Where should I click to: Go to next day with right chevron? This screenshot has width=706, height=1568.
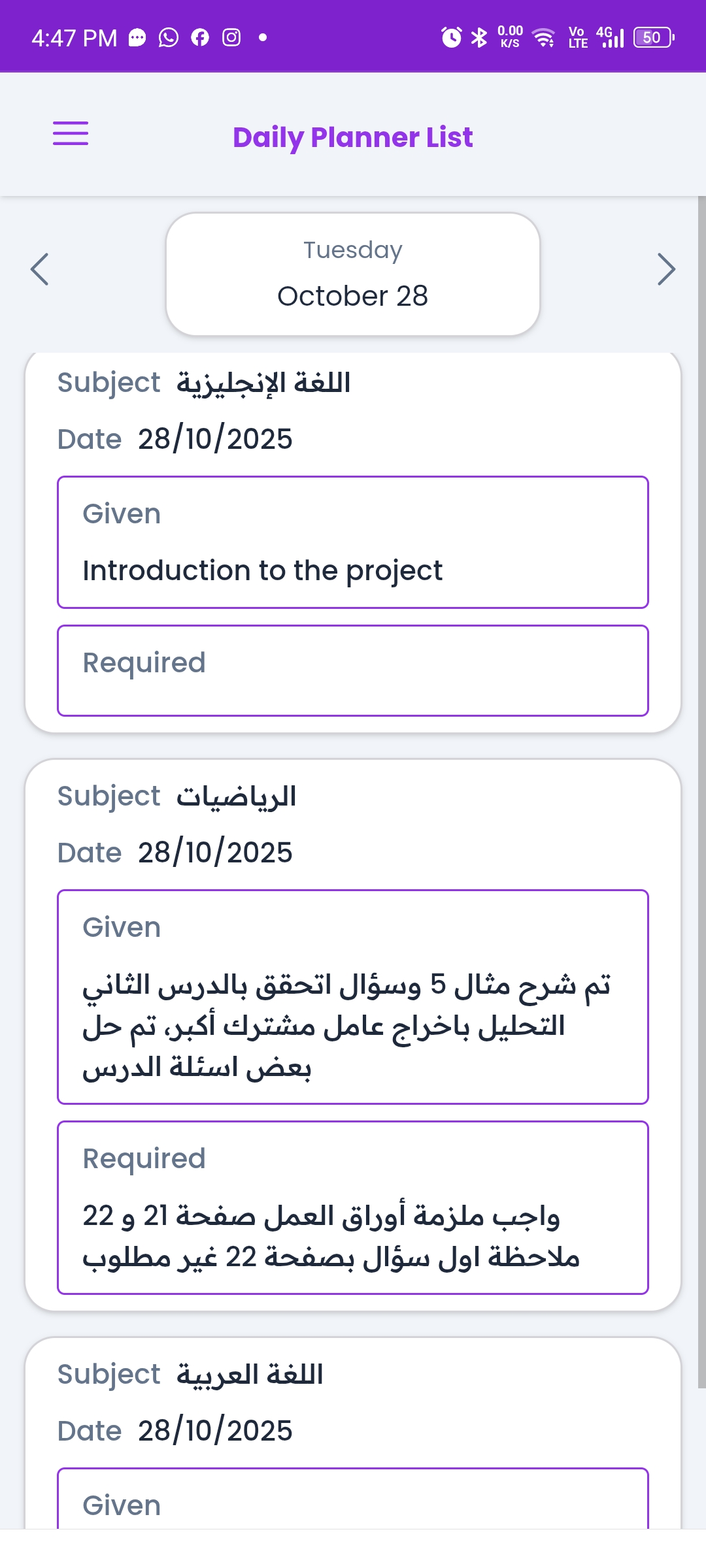coord(665,269)
